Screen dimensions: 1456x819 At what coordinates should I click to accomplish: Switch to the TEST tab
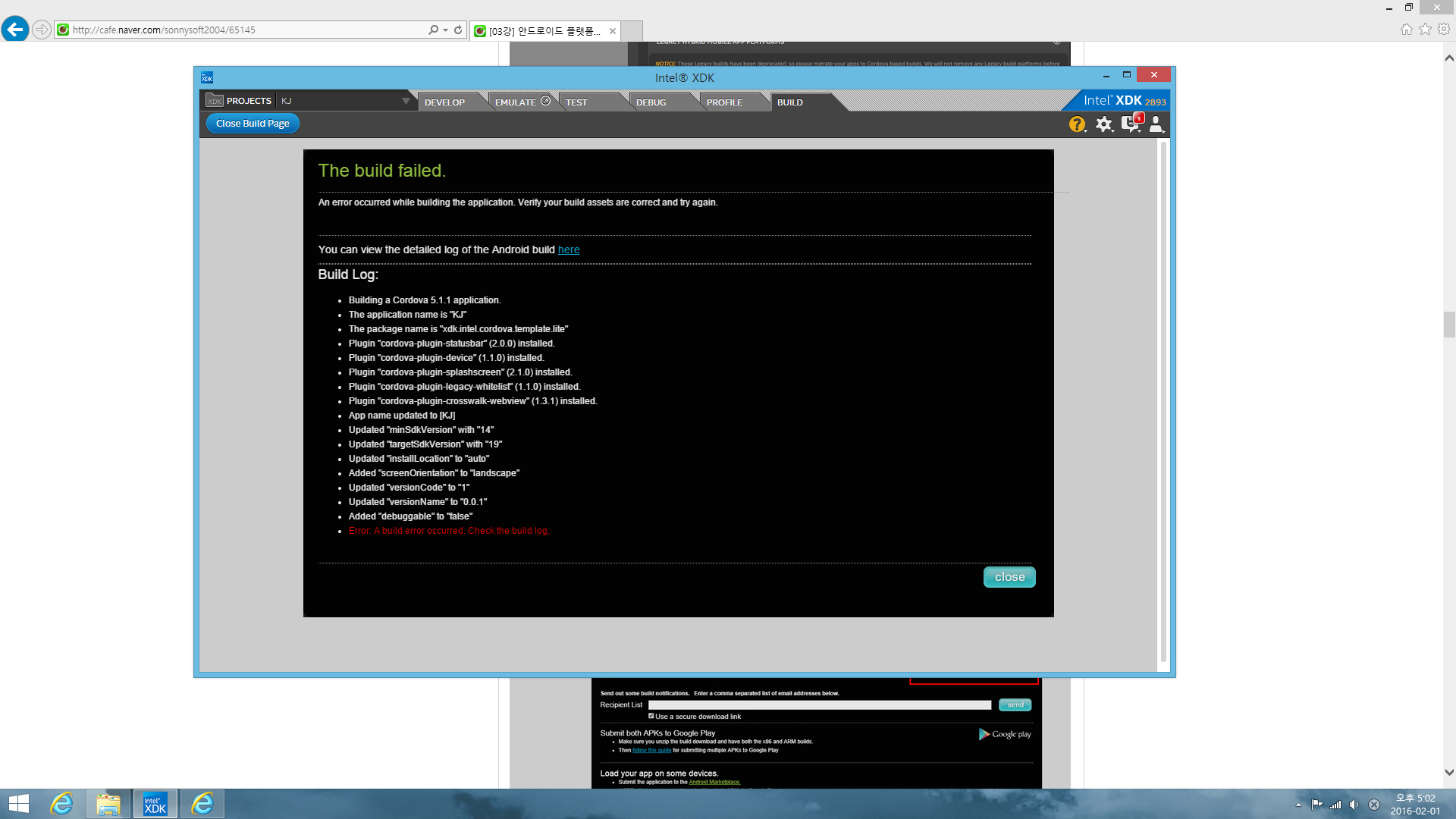coord(576,102)
